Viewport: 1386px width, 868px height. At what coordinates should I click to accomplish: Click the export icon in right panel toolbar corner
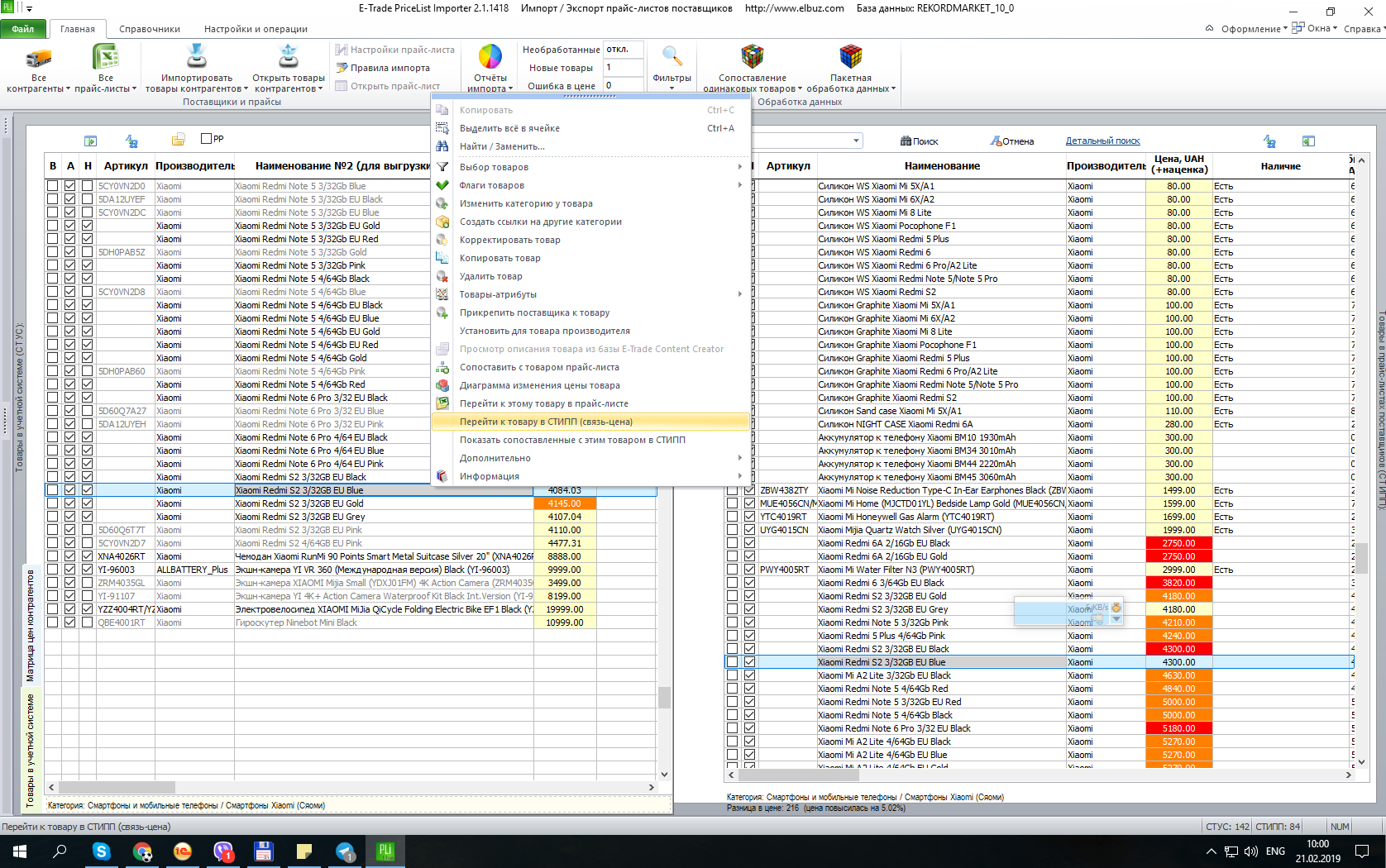click(1308, 141)
